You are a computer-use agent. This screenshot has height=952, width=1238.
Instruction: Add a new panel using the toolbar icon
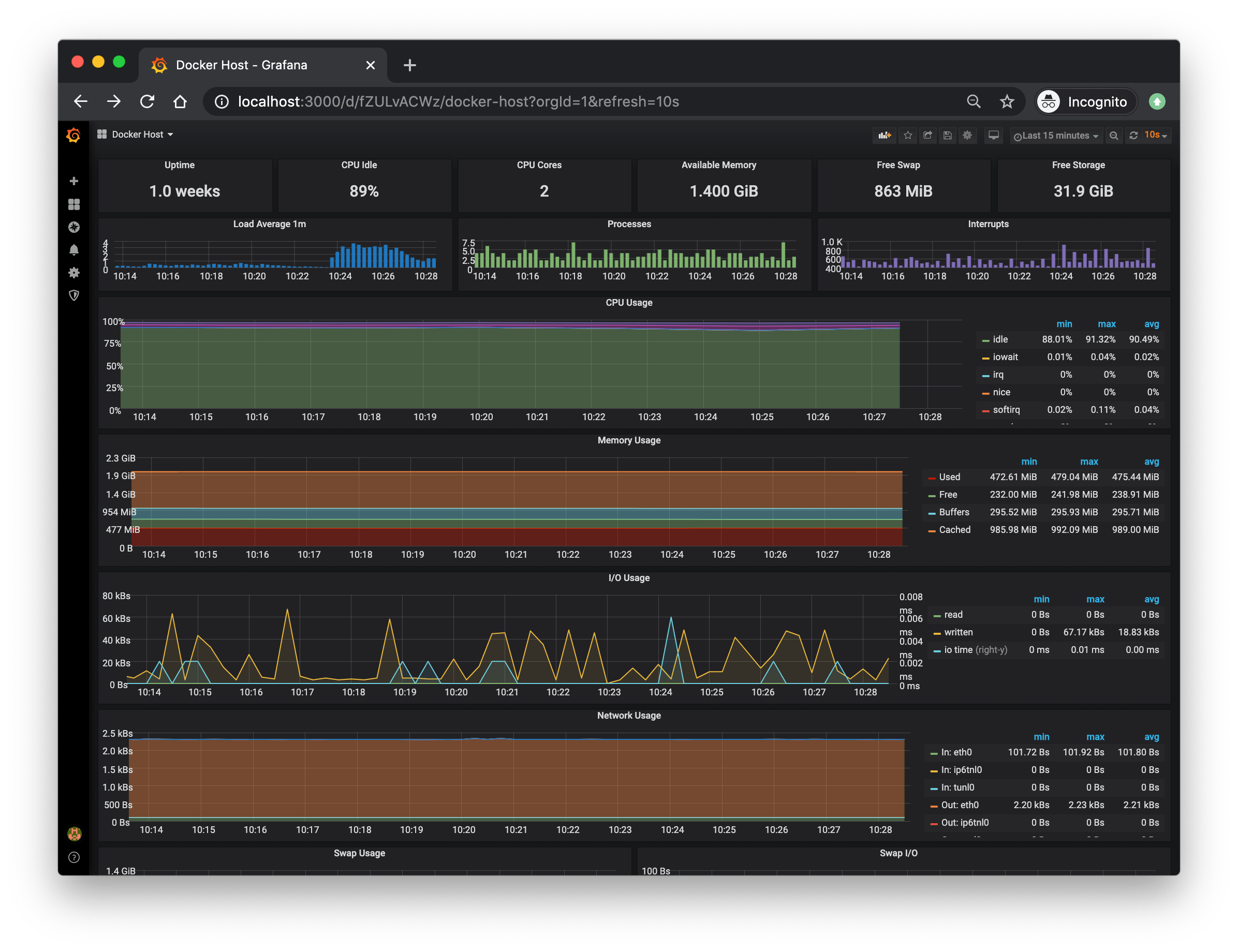pos(885,135)
